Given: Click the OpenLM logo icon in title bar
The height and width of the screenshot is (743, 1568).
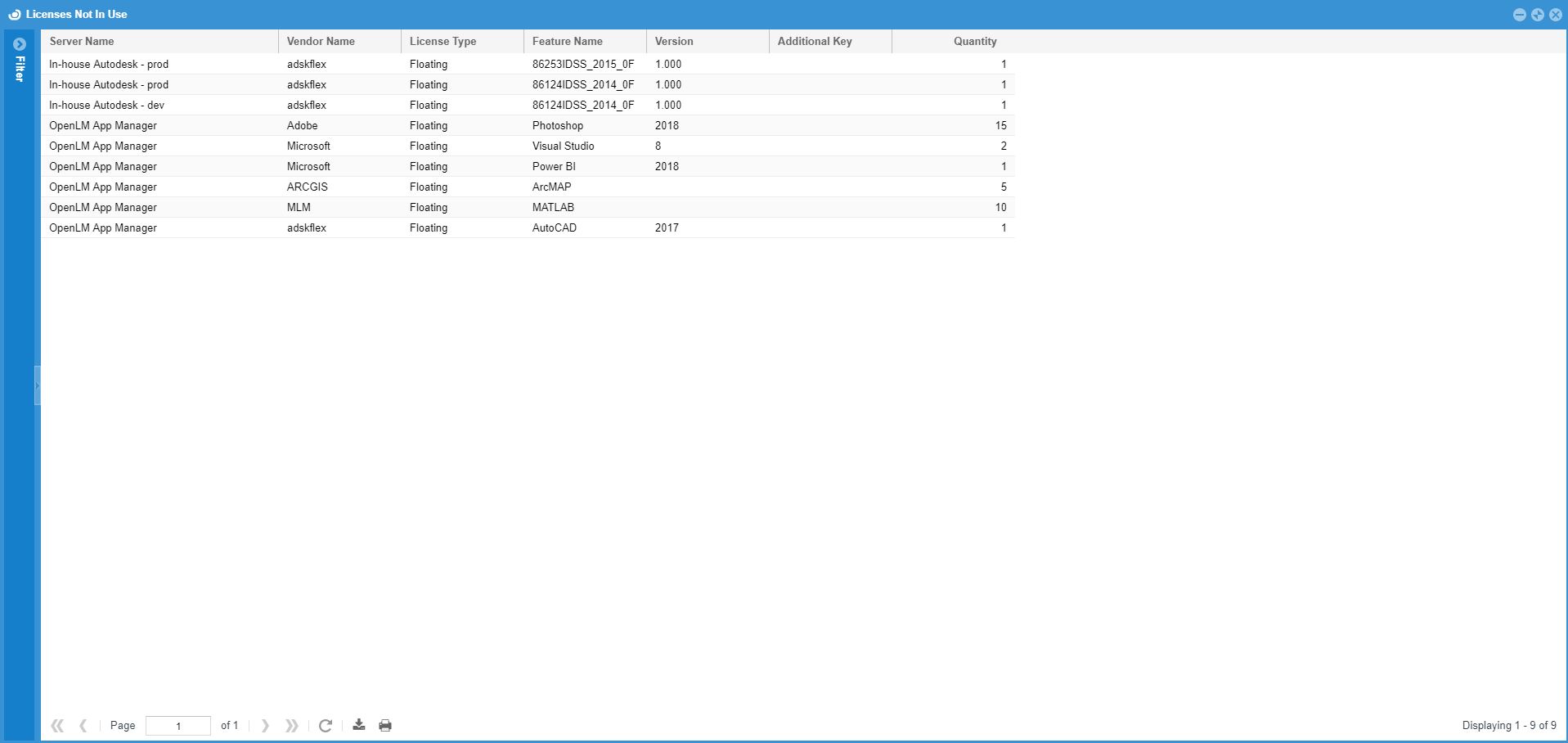Looking at the screenshot, I should coord(14,15).
